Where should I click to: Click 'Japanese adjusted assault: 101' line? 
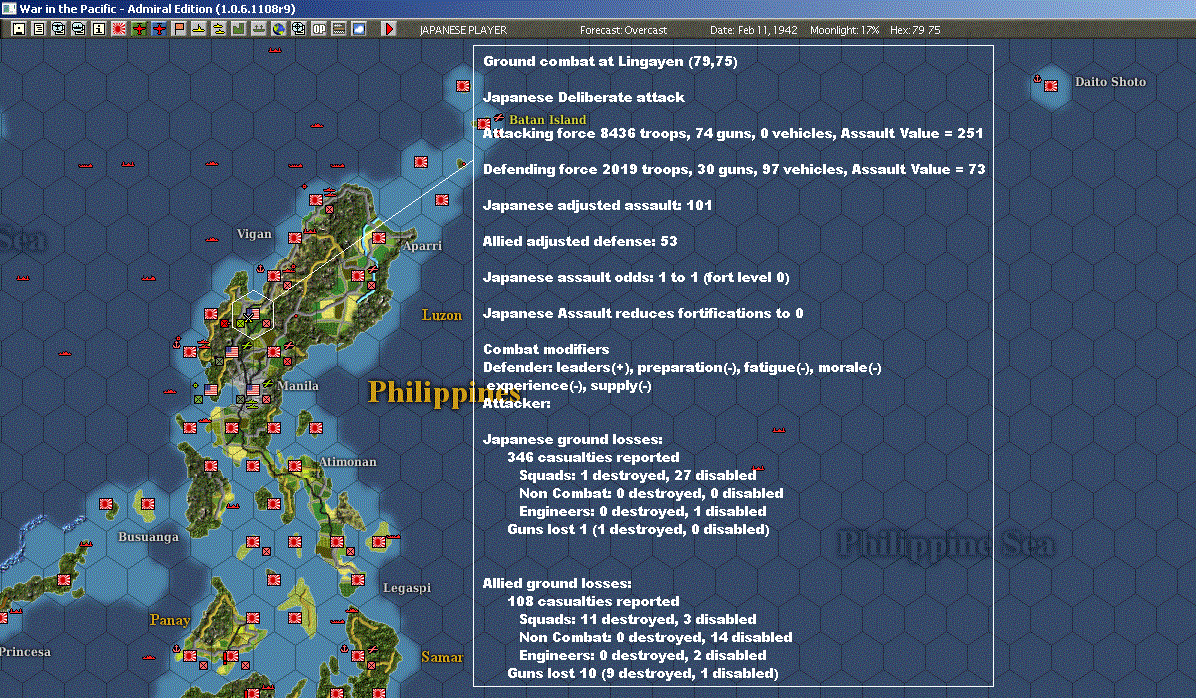click(597, 204)
